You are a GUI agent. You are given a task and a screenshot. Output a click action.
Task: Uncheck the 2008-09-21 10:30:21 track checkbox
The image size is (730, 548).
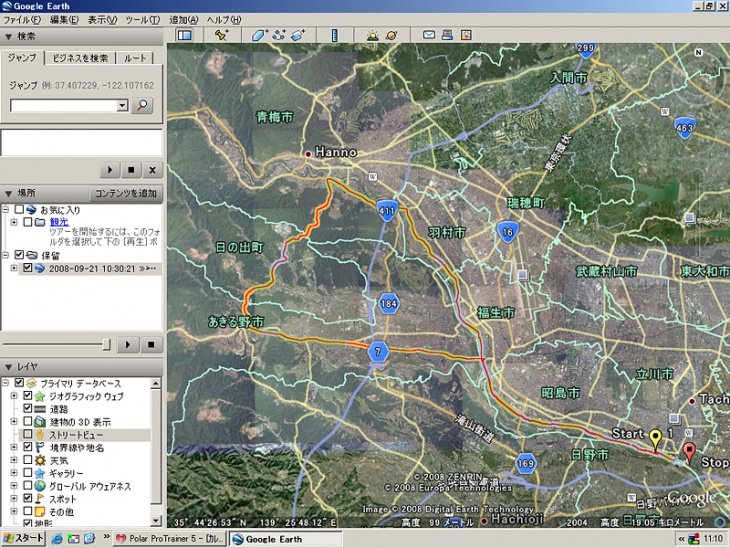tap(27, 268)
